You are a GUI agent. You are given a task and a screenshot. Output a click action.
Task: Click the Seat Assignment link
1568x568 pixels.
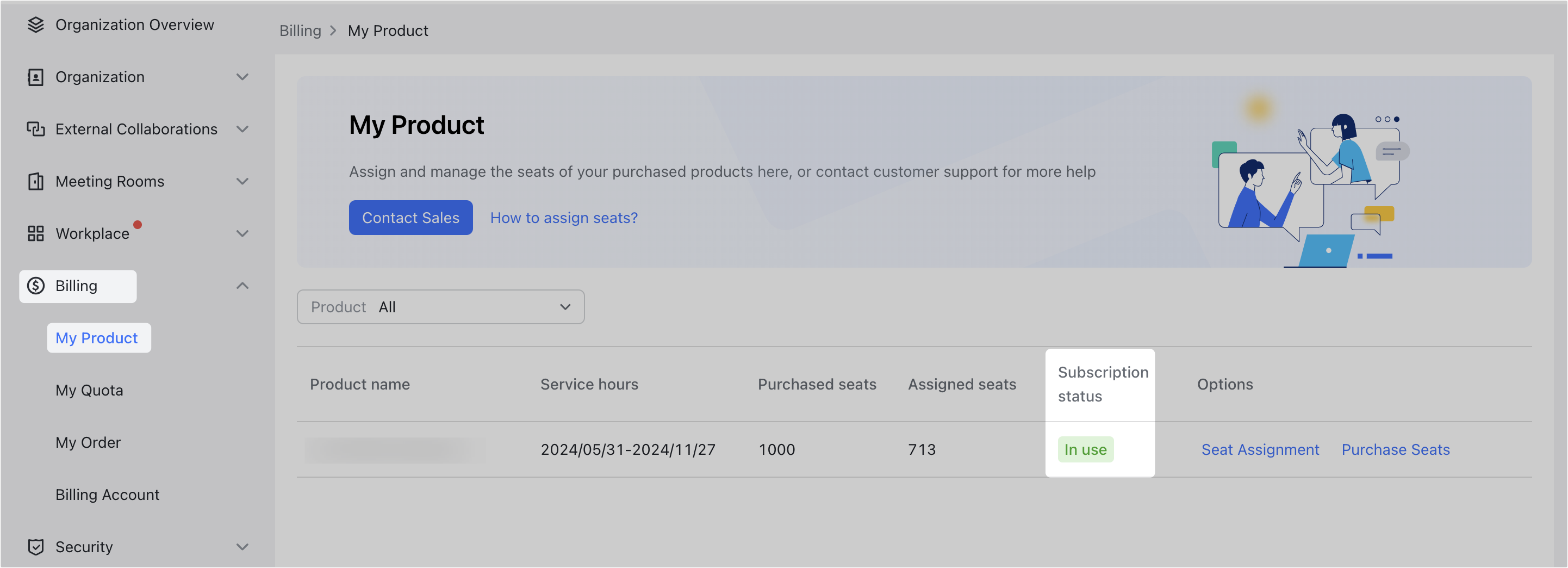pyautogui.click(x=1260, y=450)
